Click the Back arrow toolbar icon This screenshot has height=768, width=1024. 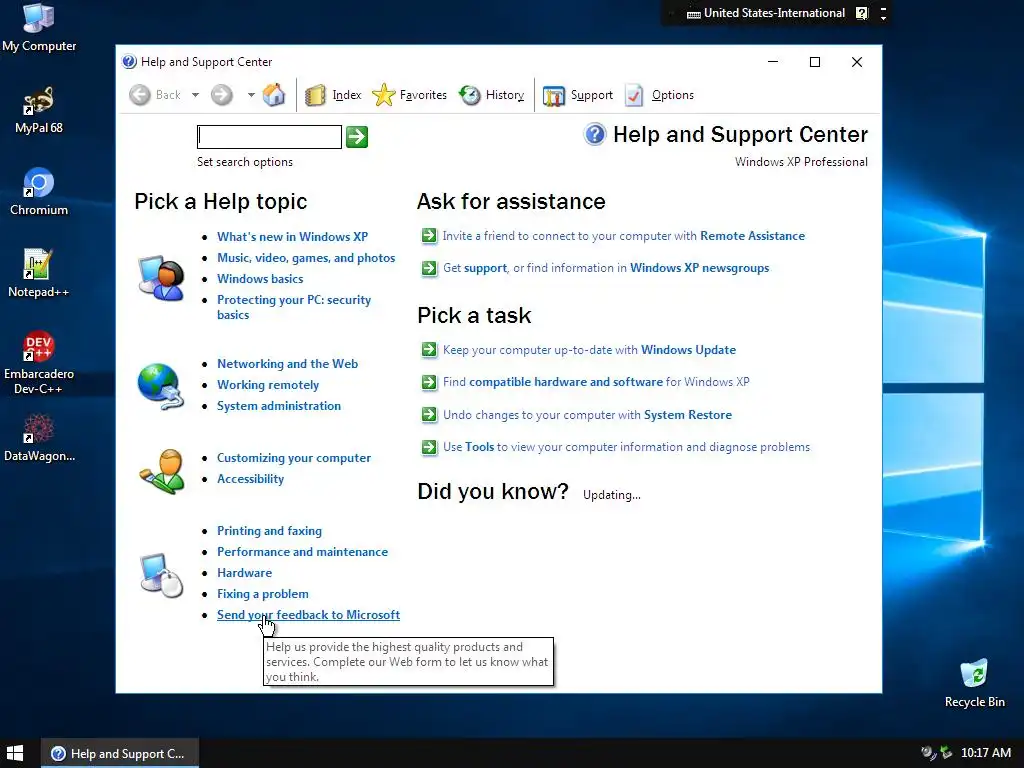point(140,95)
